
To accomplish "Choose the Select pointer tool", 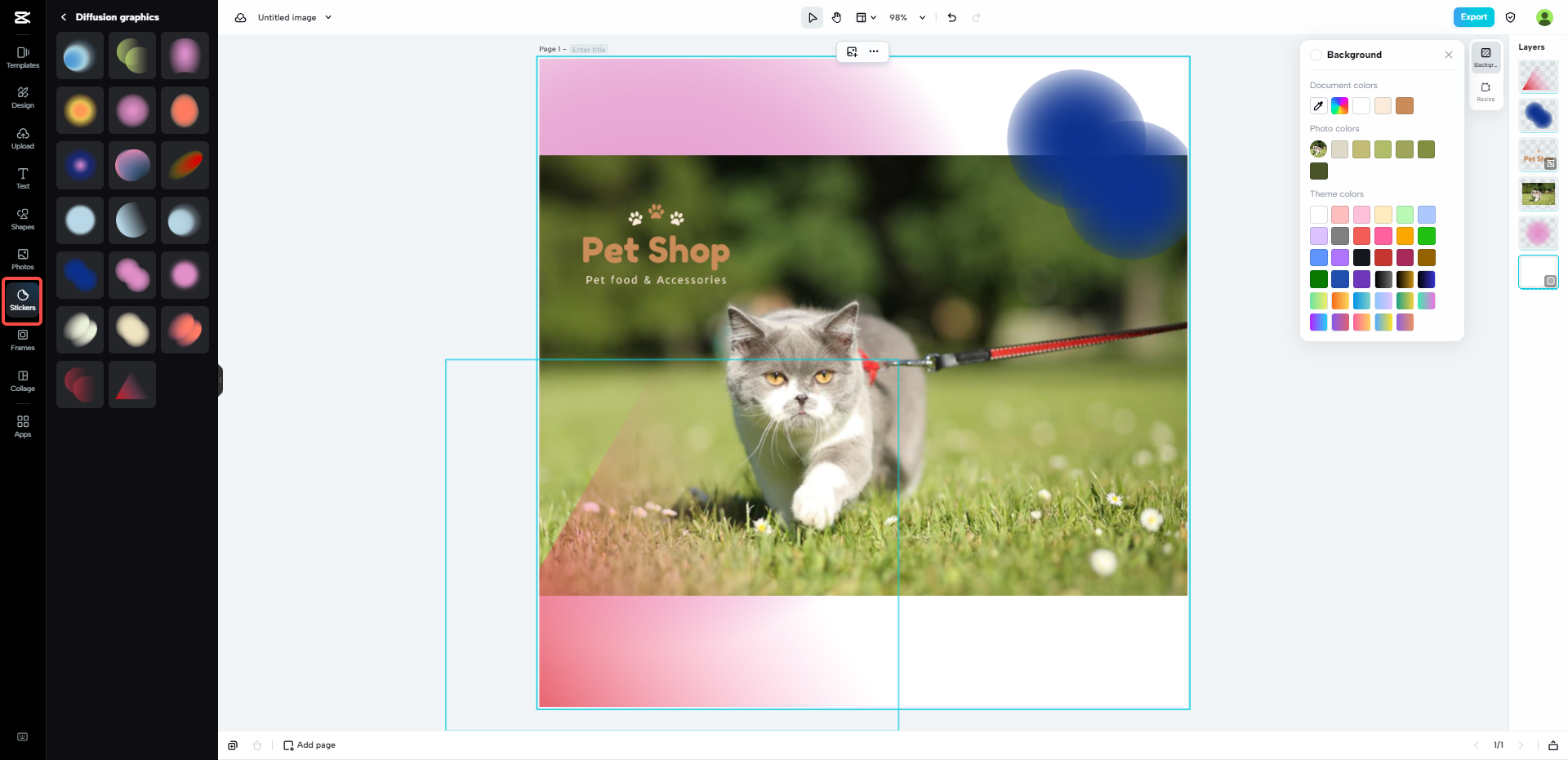I will coord(812,17).
